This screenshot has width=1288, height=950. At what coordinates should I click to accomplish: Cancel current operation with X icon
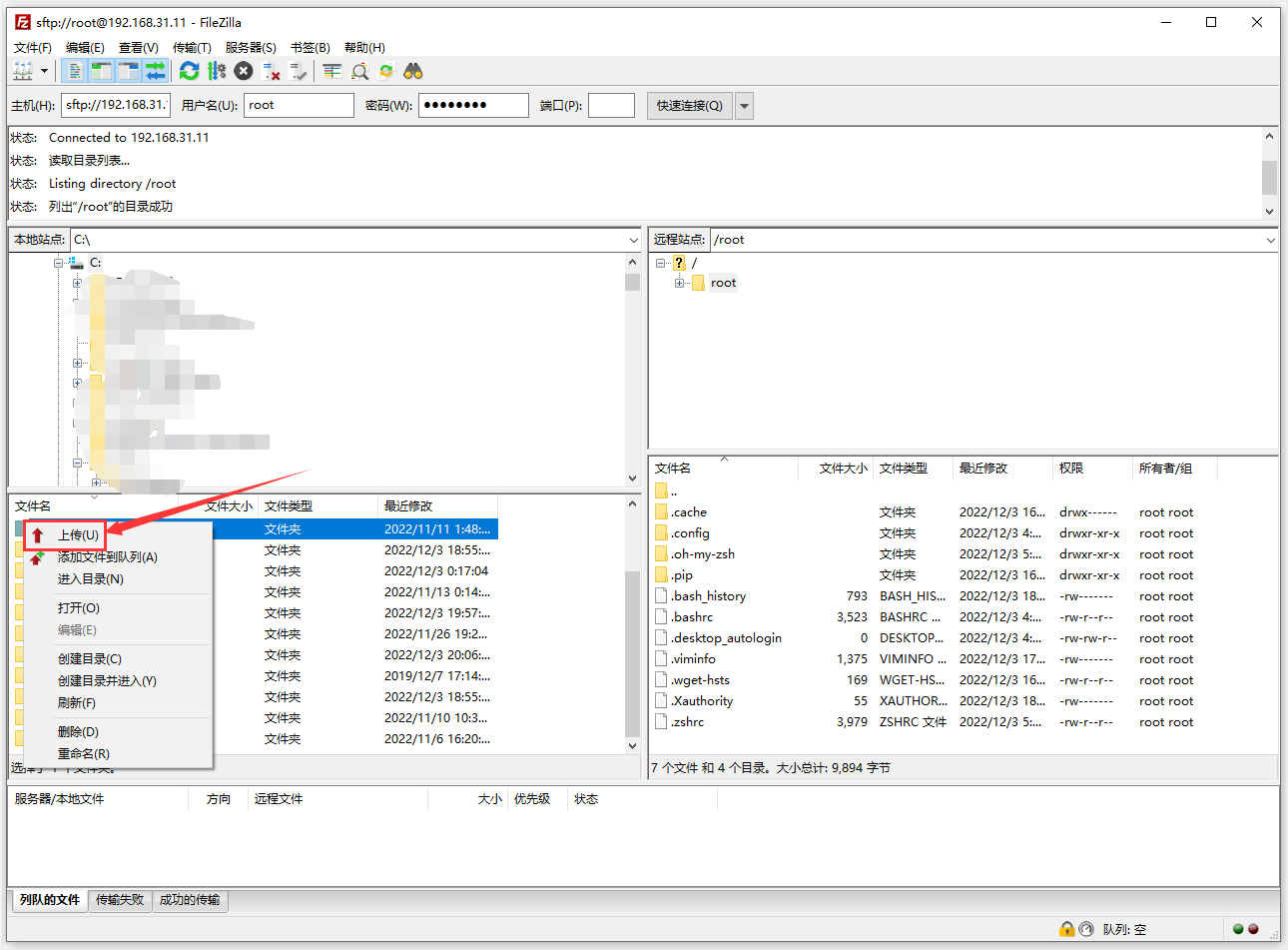pyautogui.click(x=244, y=71)
